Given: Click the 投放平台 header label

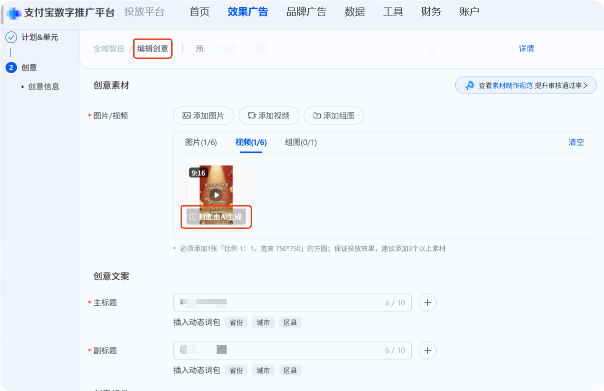Looking at the screenshot, I should 144,12.
